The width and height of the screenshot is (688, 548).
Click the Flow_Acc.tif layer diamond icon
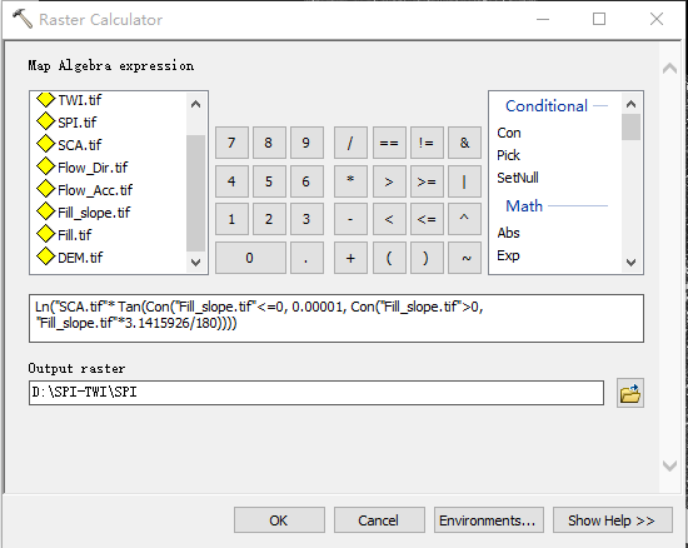pos(46,189)
